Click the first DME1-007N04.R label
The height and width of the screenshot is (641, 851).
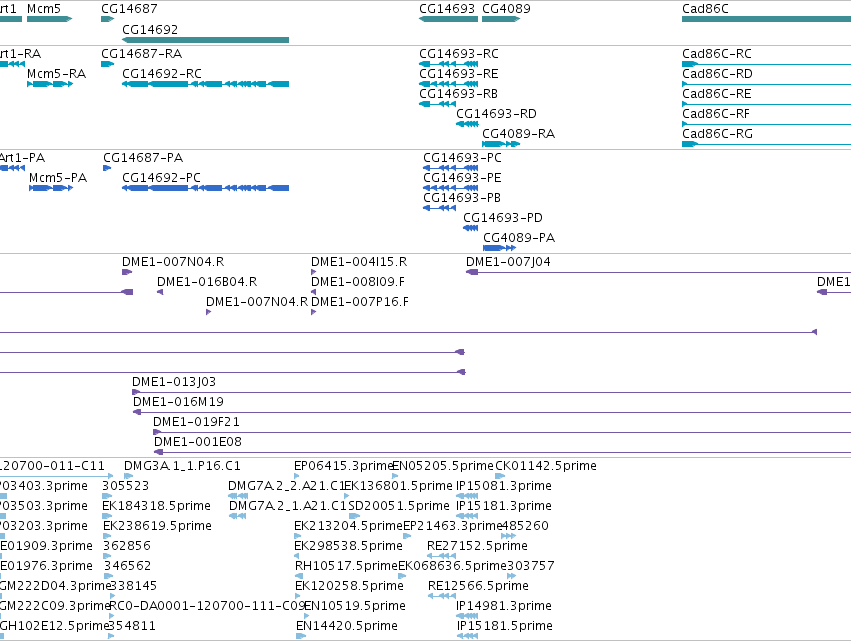click(x=173, y=262)
